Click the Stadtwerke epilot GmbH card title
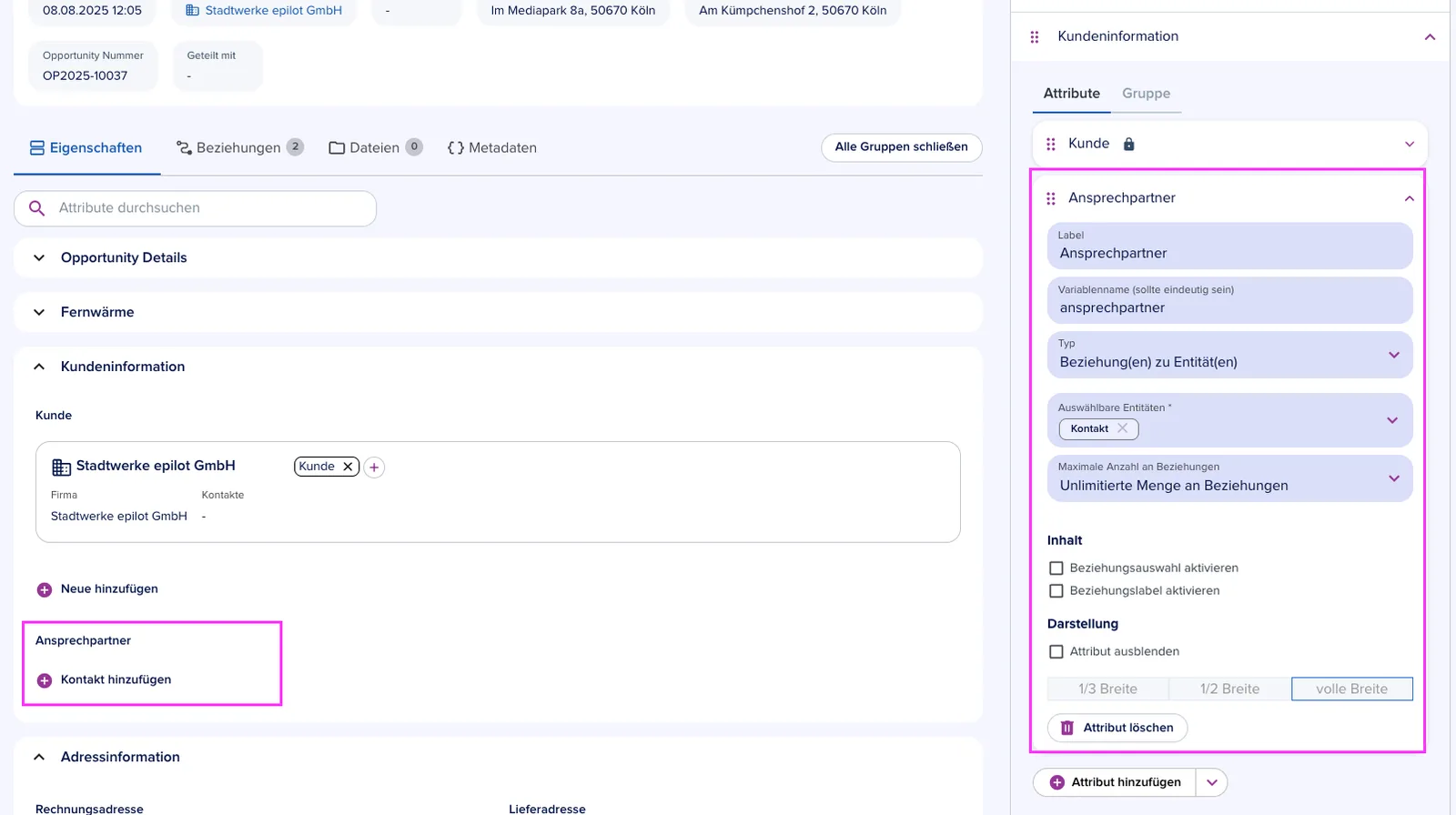 tap(156, 466)
